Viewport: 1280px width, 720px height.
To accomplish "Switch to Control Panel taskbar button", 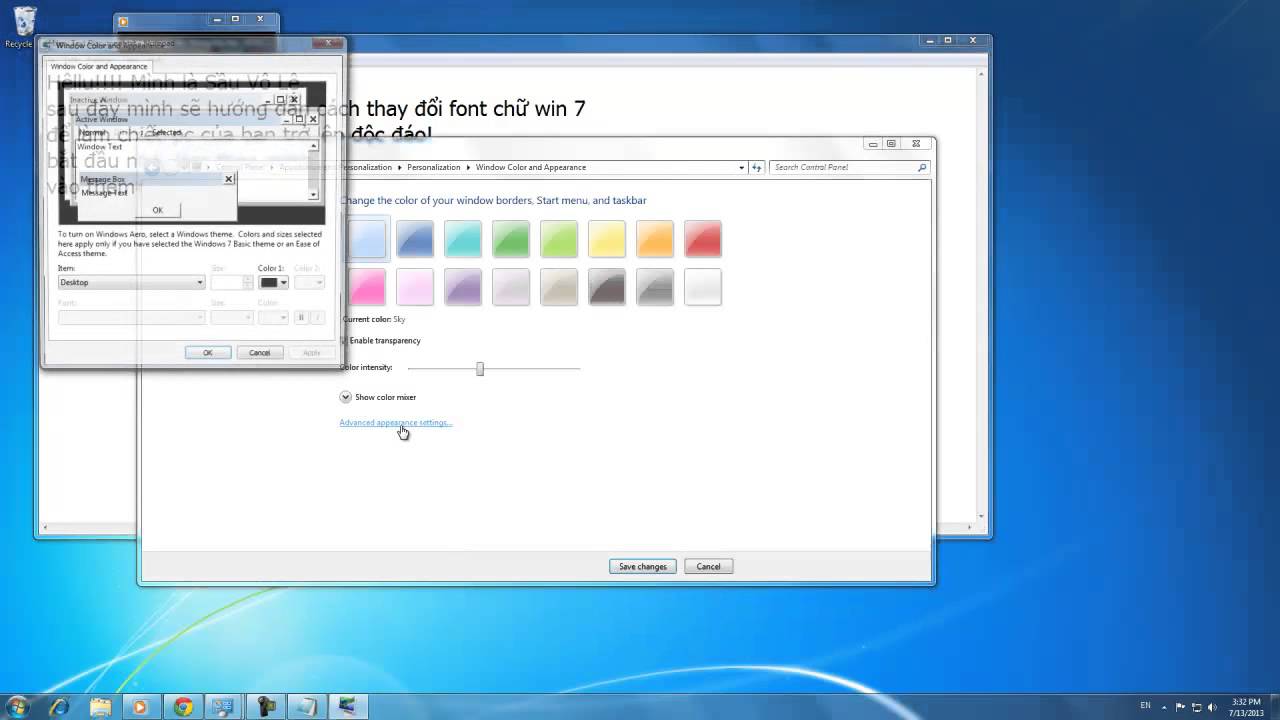I will [224, 707].
